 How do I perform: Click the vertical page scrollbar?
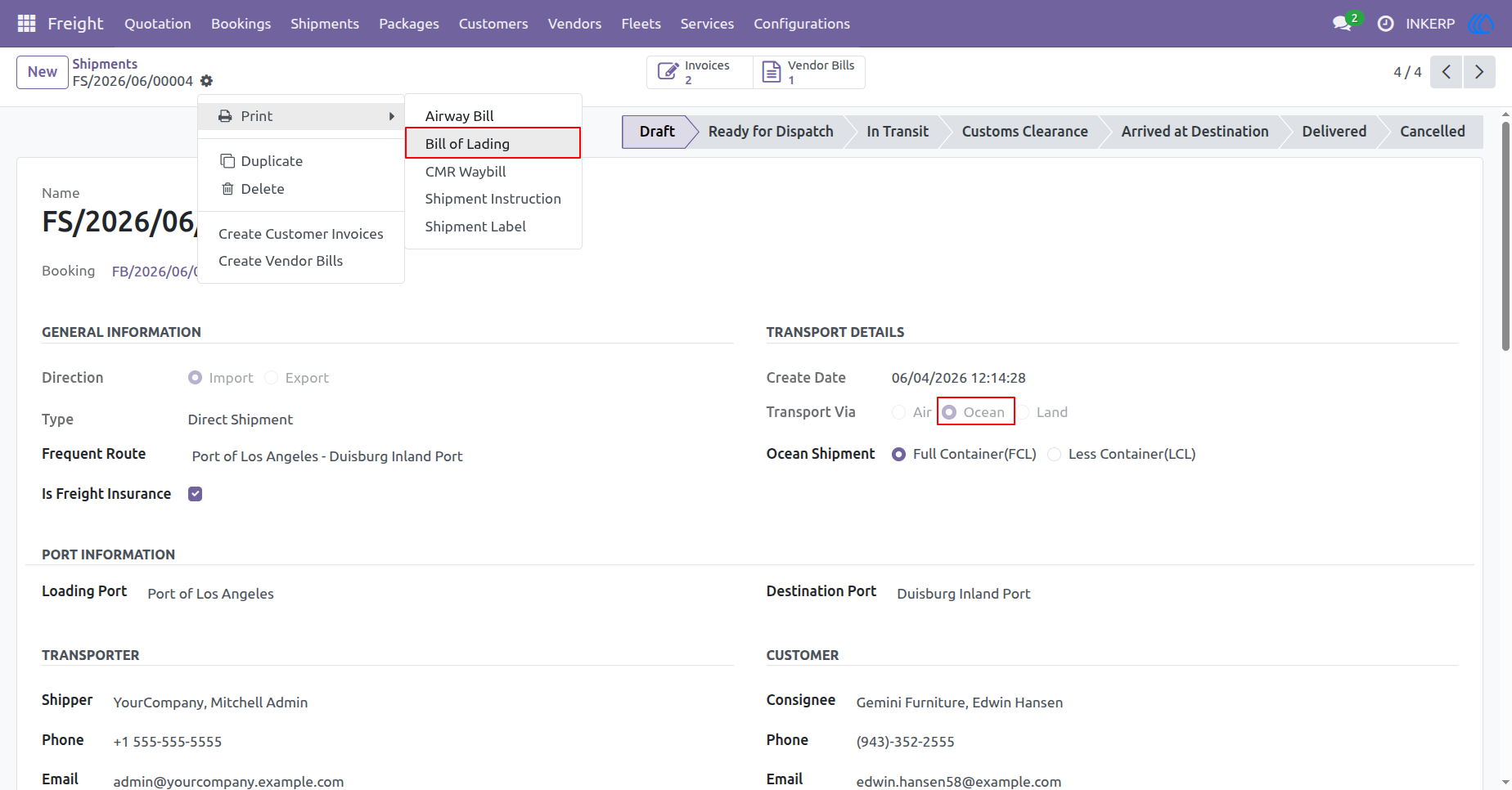click(x=1505, y=237)
